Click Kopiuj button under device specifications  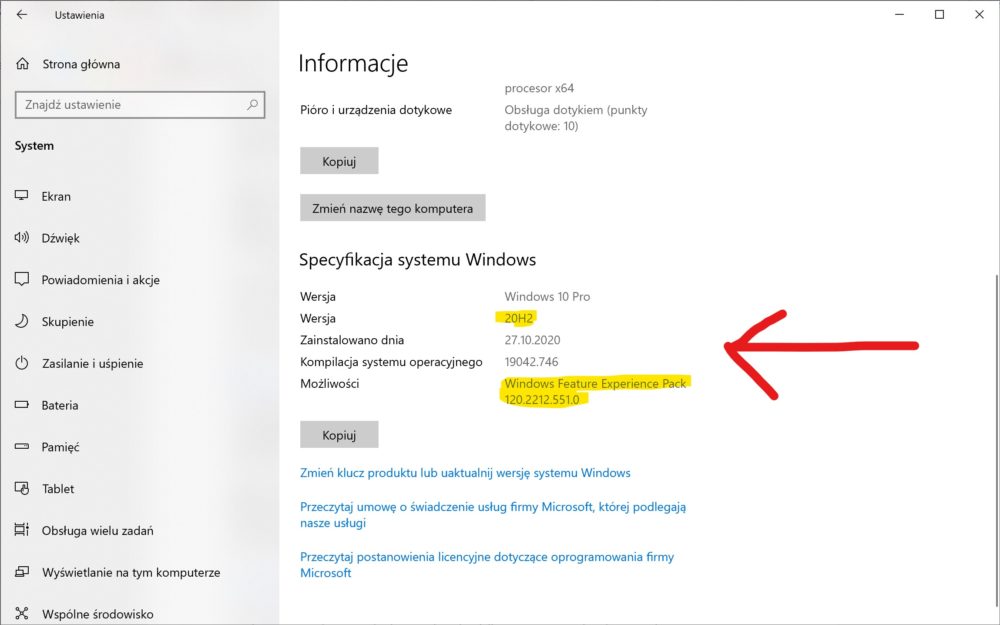coord(339,161)
